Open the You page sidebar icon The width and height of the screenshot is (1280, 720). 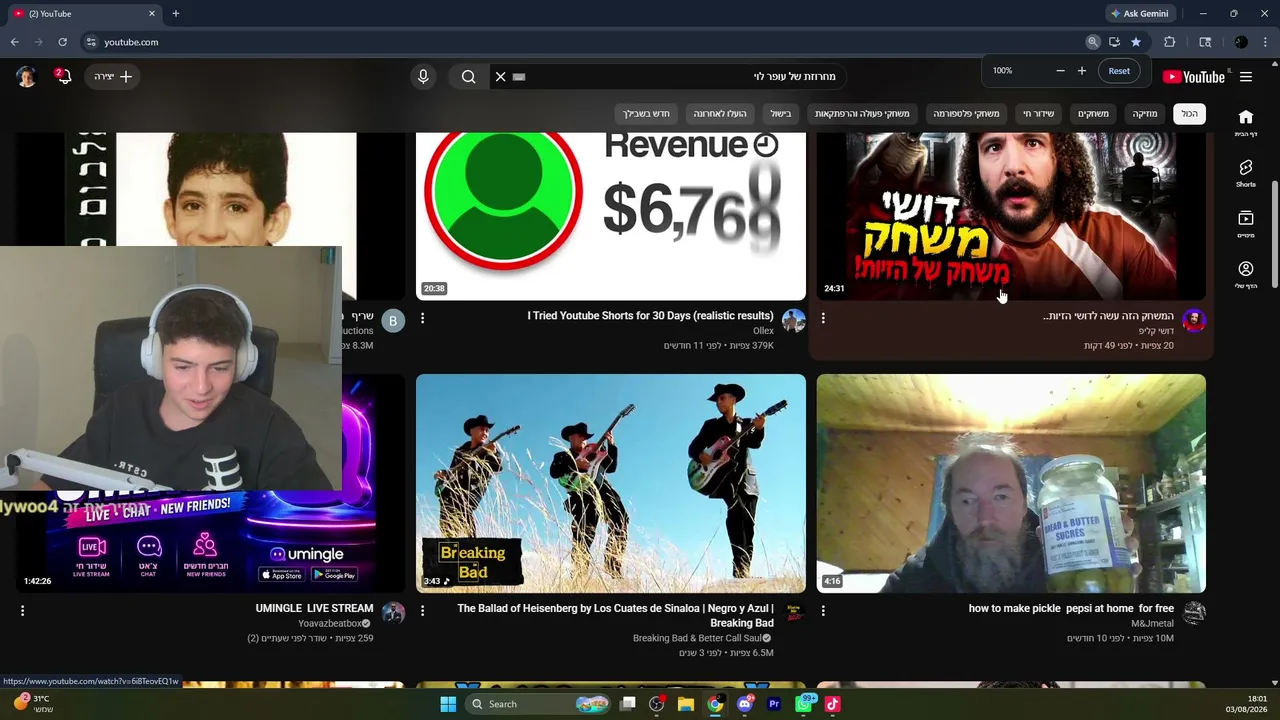[x=1246, y=274]
